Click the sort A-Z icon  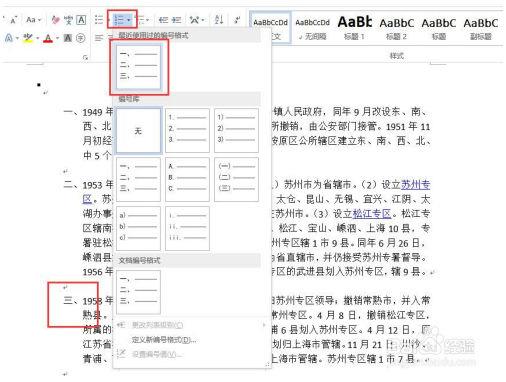tap(218, 20)
